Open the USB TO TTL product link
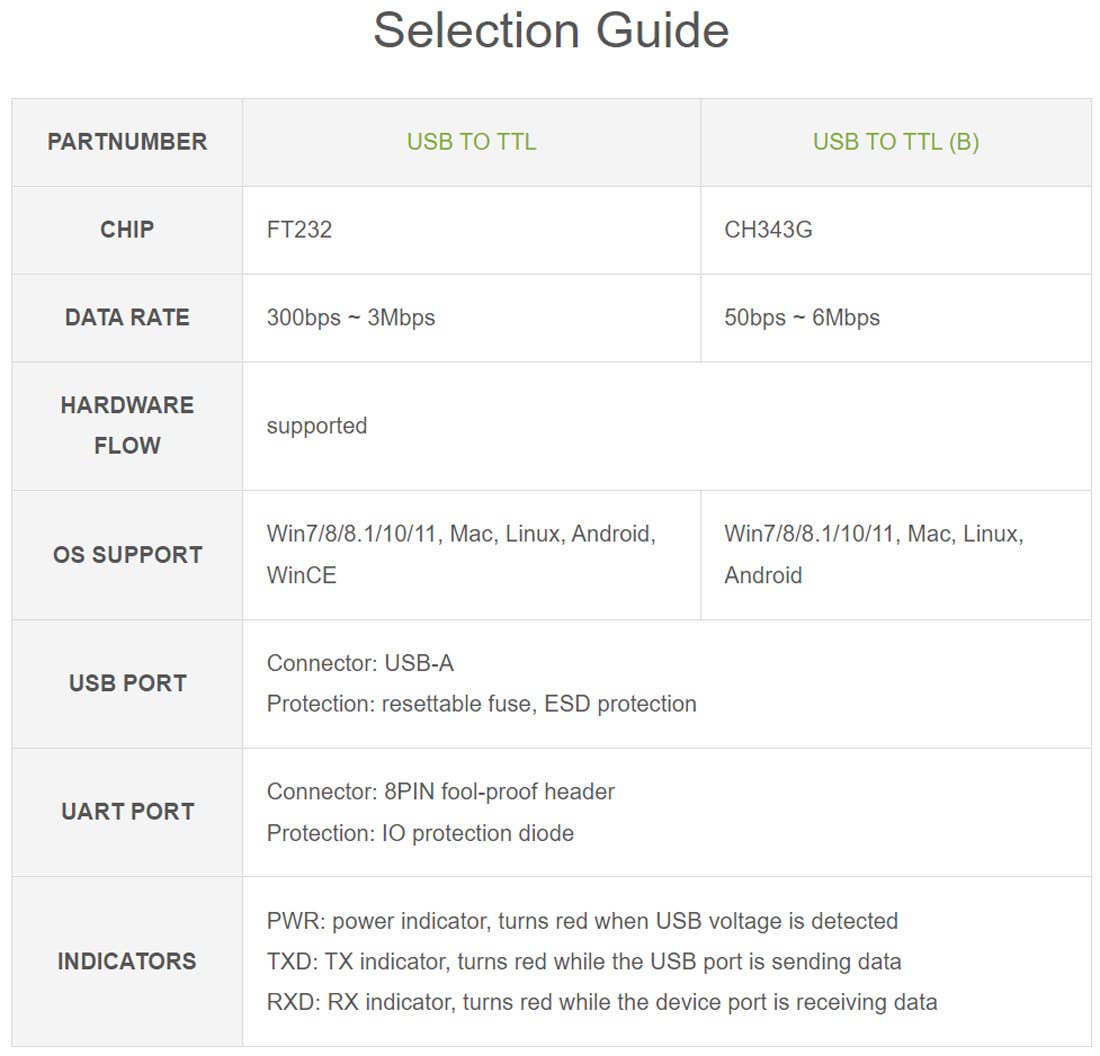This screenshot has height=1056, width=1100. coord(471,142)
